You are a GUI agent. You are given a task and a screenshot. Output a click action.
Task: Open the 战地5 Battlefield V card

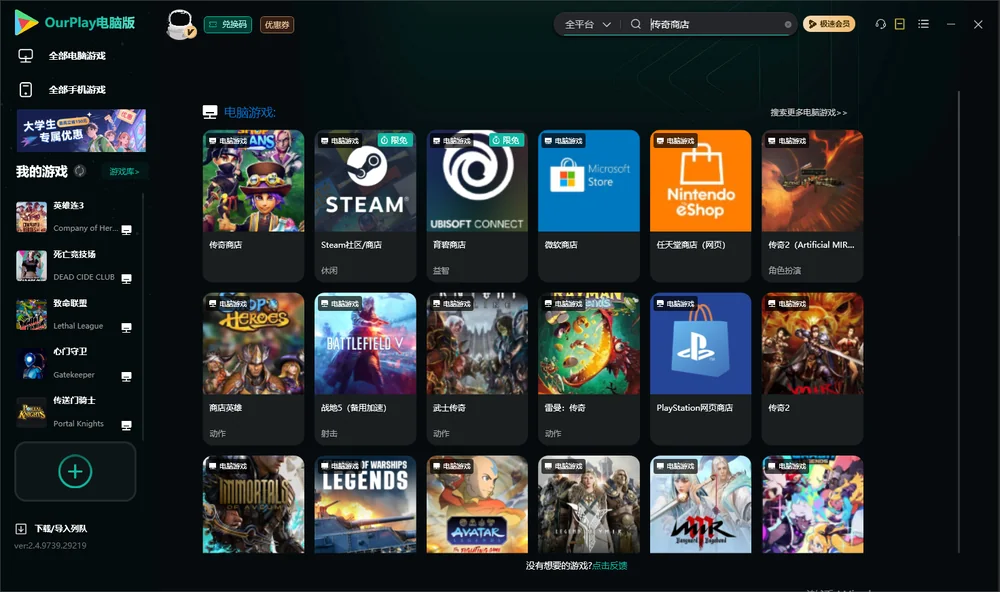[x=365, y=369]
